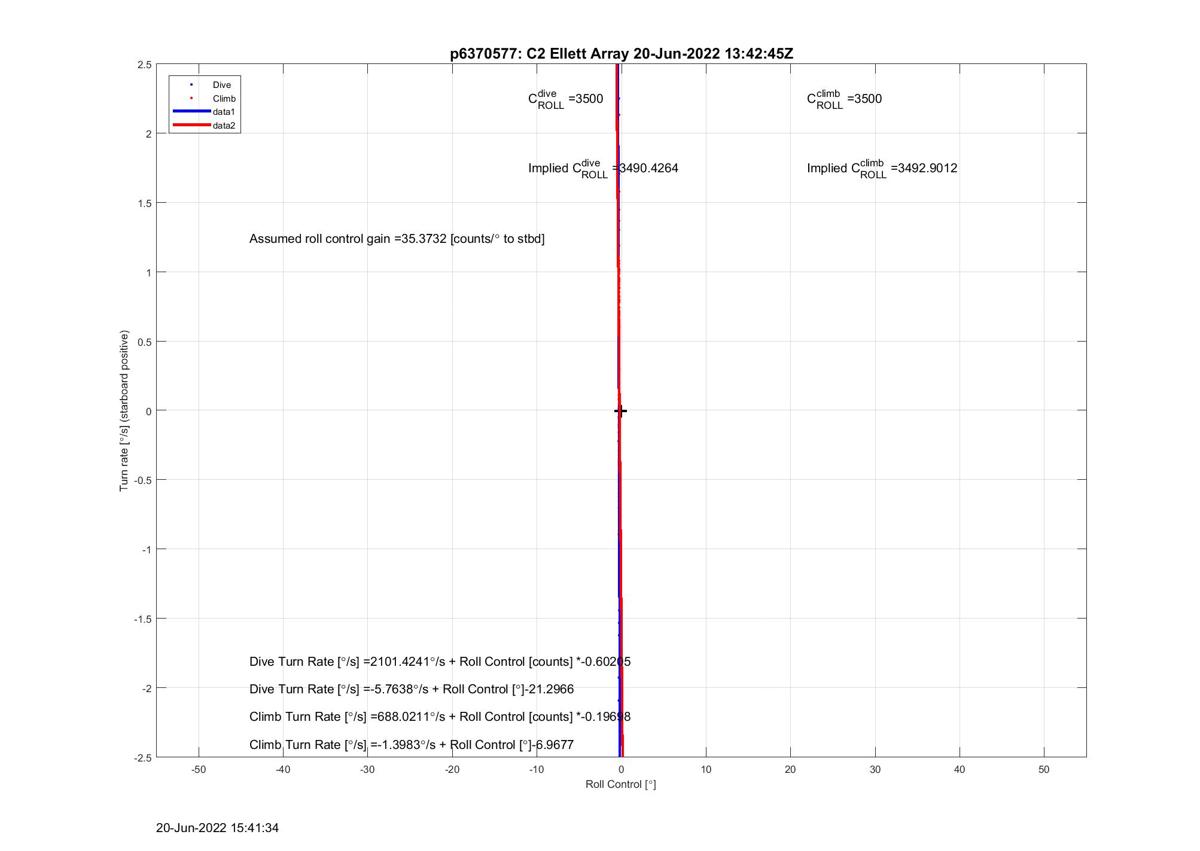The height and width of the screenshot is (851, 1200).
Task: Click the x-axis tick label '20'
Action: (790, 770)
